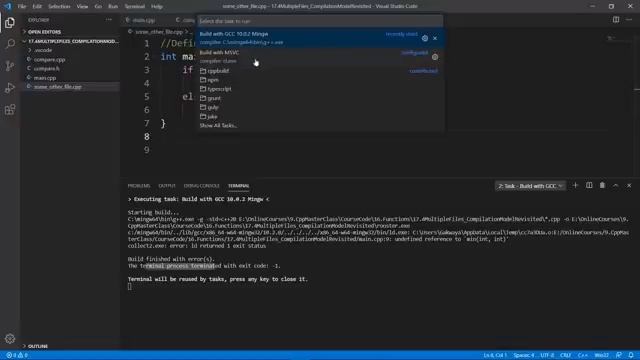Open the Go menu
640x360 pixels.
98,6
